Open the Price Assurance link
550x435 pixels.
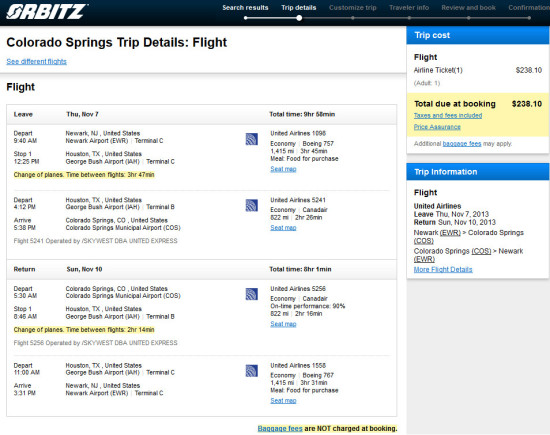pyautogui.click(x=437, y=127)
